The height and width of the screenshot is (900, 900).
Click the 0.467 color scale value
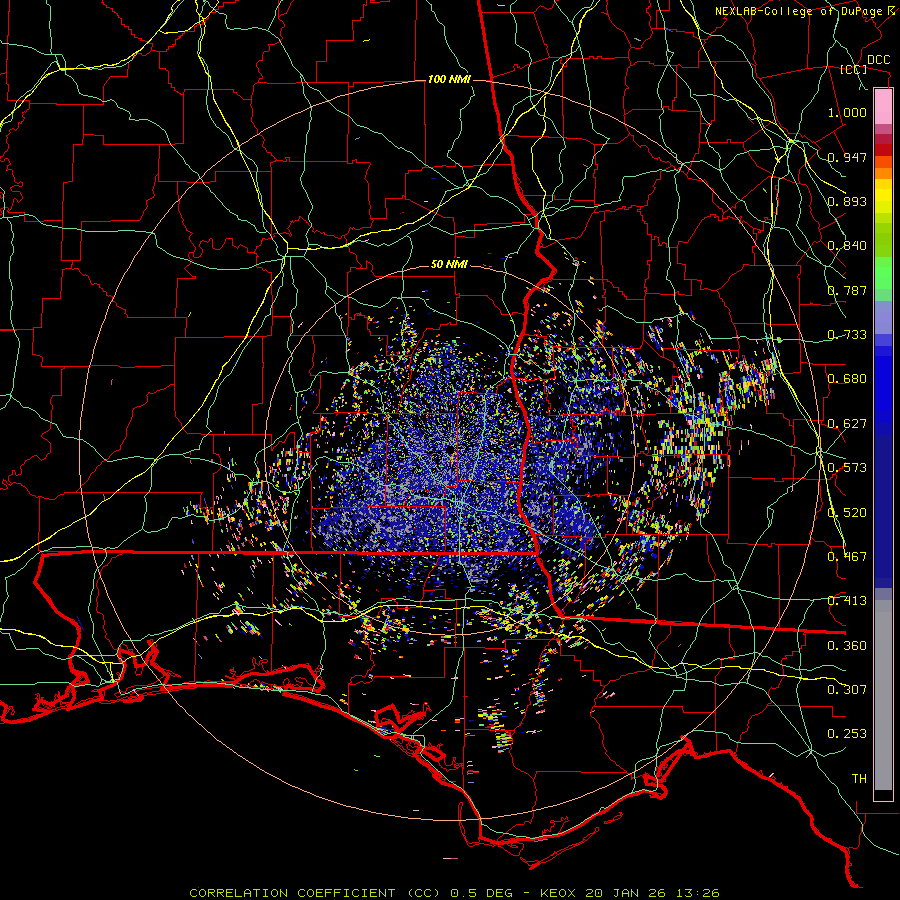(847, 557)
